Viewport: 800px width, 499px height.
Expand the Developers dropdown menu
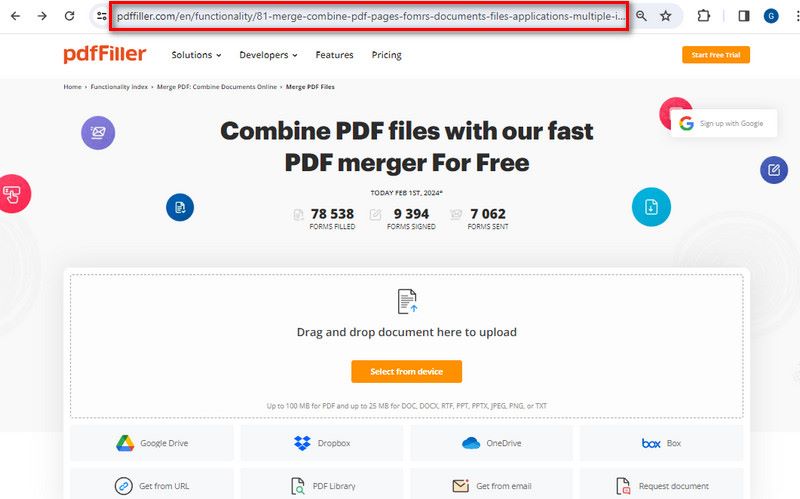click(268, 55)
